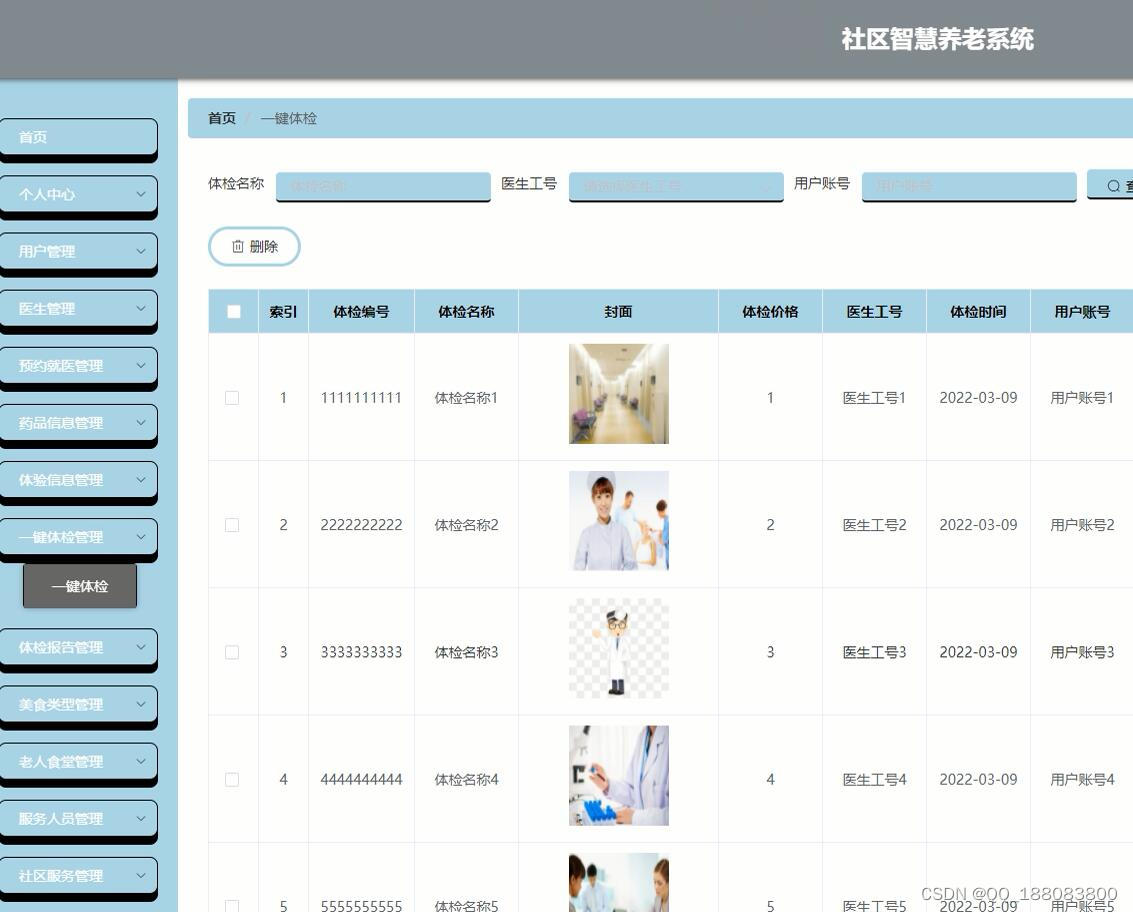Open the cover image of 体检名称2
1133x912 pixels.
pyautogui.click(x=618, y=520)
